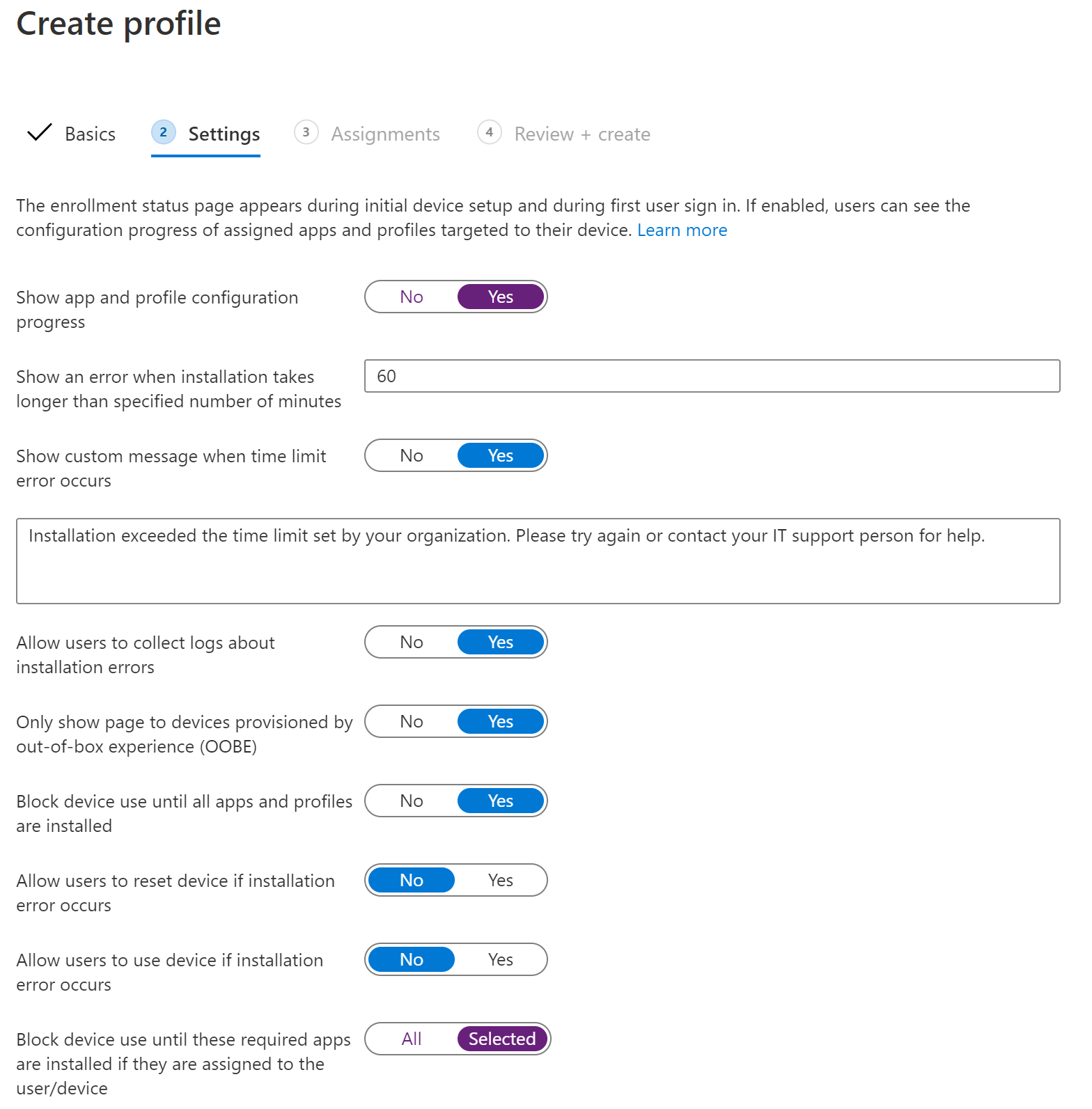The height and width of the screenshot is (1109, 1092).
Task: Go back to the Basics step
Action: pos(89,134)
